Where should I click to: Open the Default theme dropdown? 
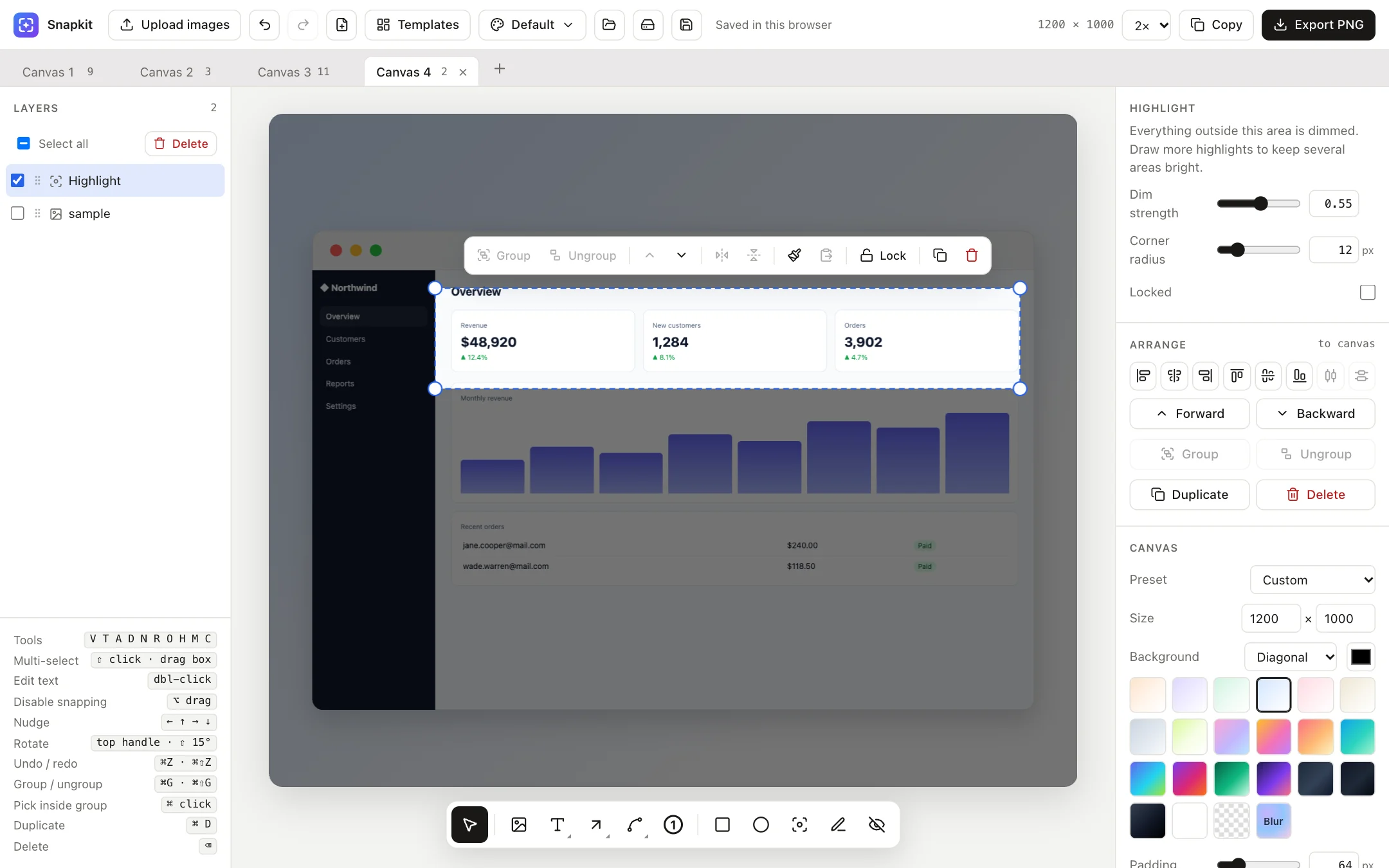pos(532,25)
